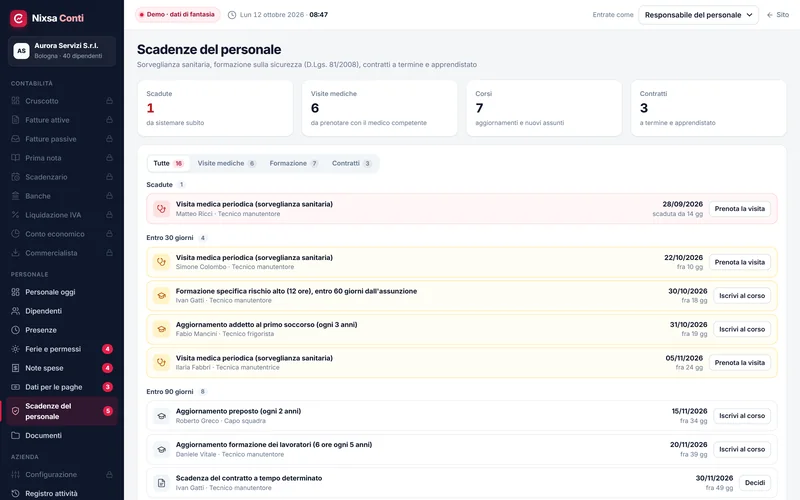The height and width of the screenshot is (500, 800).
Task: Click Decidi for the fixed-term contract
Action: point(755,483)
